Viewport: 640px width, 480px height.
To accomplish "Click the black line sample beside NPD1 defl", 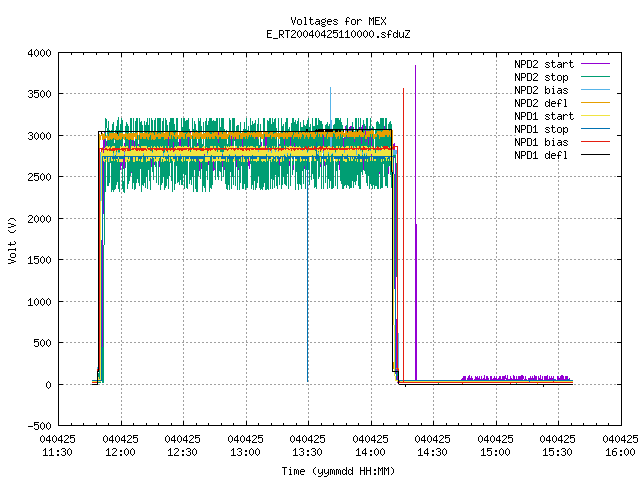I will [595, 155].
